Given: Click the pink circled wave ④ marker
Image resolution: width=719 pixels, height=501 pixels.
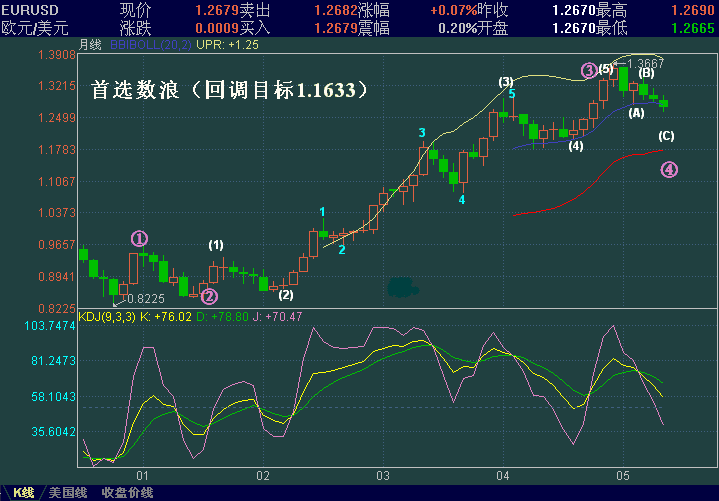Looking at the screenshot, I should (x=669, y=170).
